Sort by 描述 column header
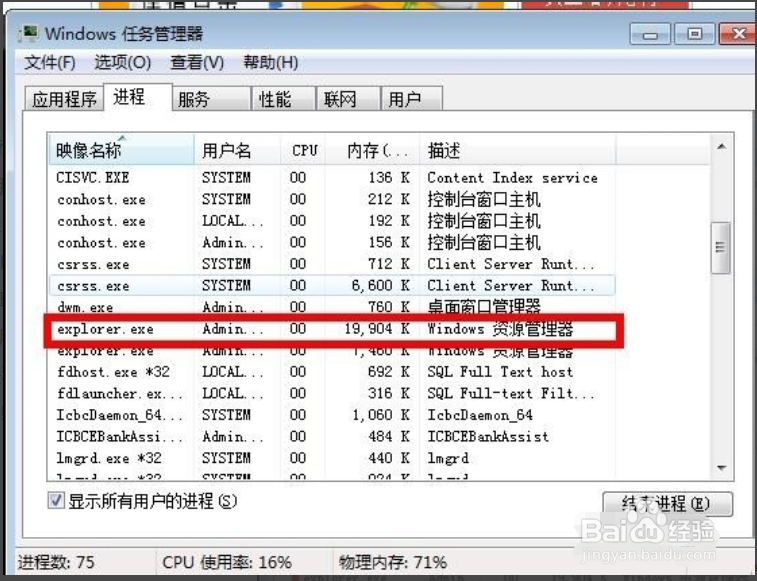Screen dimensions: 757x581 [518, 150]
